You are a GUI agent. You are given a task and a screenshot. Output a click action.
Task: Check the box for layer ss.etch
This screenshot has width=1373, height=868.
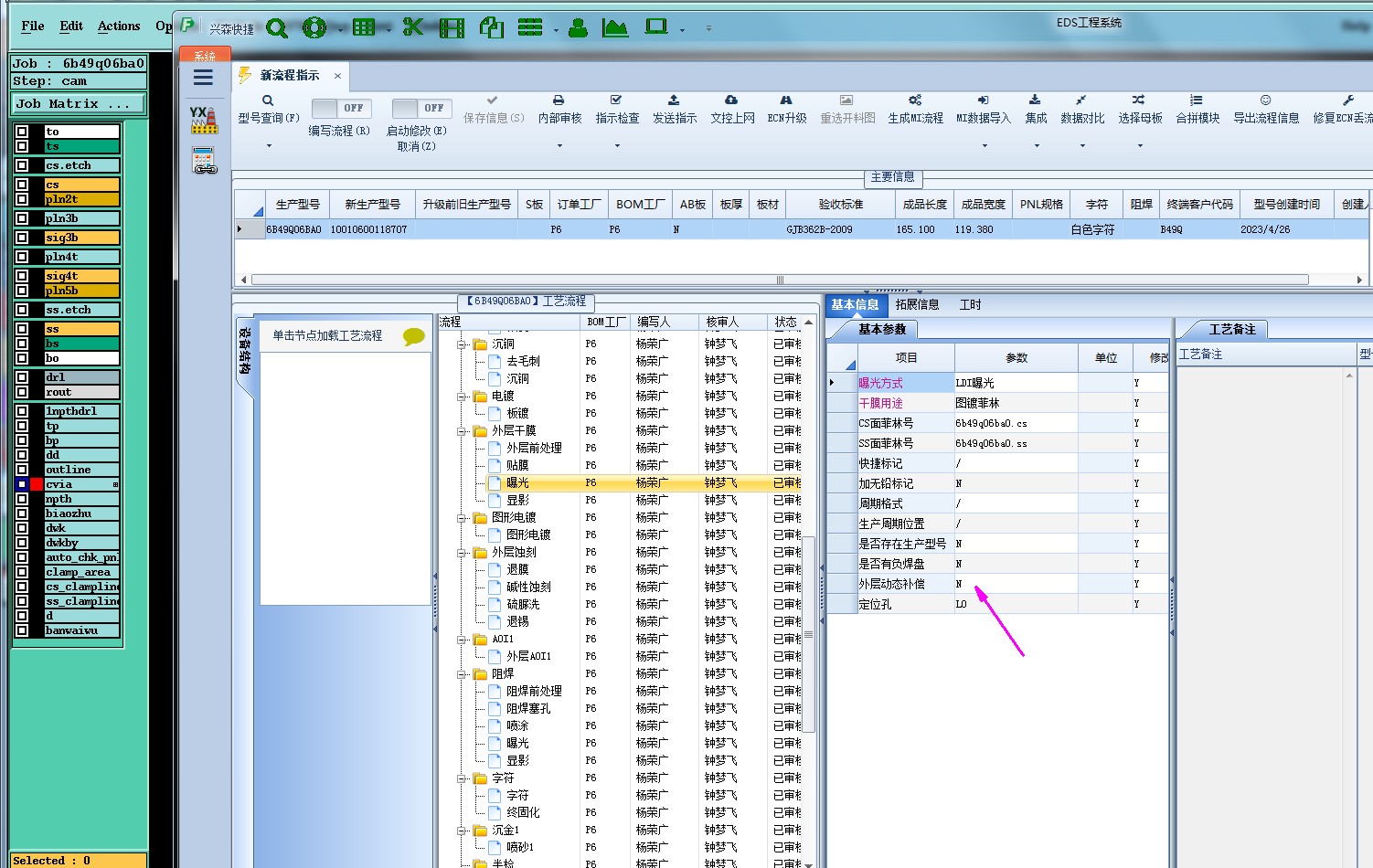click(x=22, y=310)
